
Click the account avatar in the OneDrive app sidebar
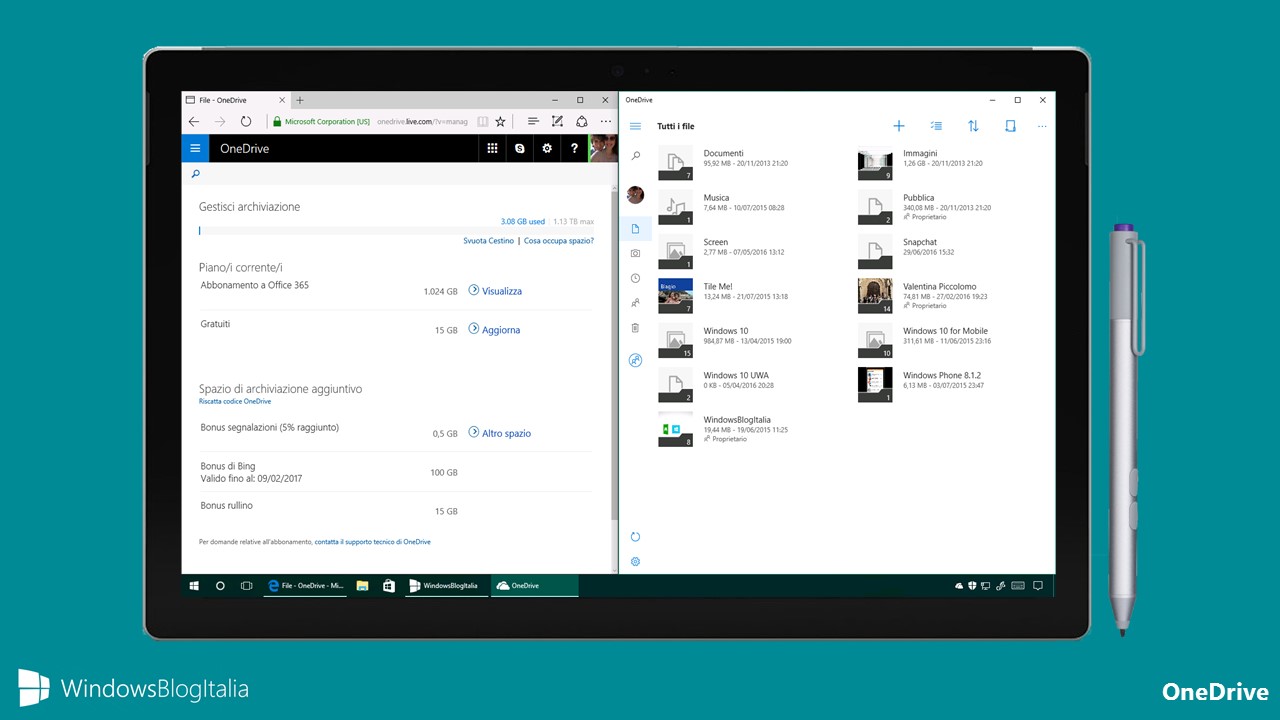click(635, 195)
